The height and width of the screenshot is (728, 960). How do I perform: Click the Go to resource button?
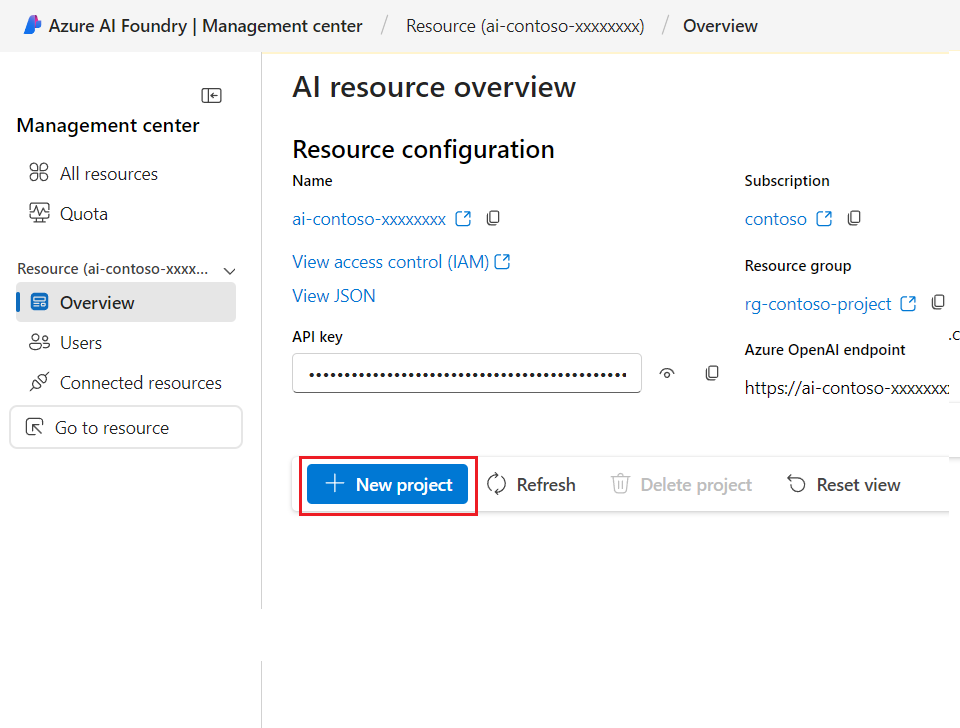point(126,427)
